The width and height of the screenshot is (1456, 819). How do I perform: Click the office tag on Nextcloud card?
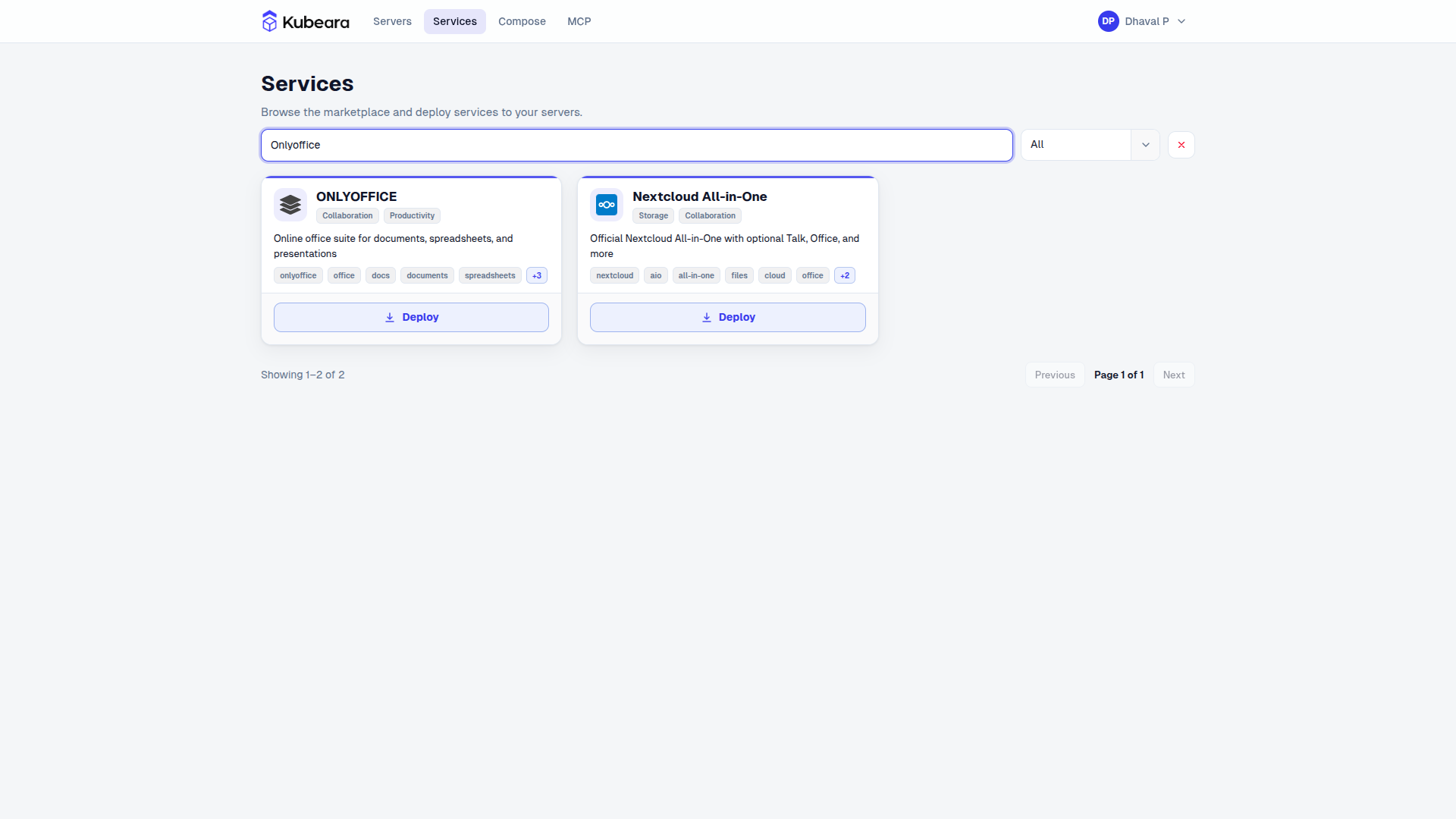812,275
